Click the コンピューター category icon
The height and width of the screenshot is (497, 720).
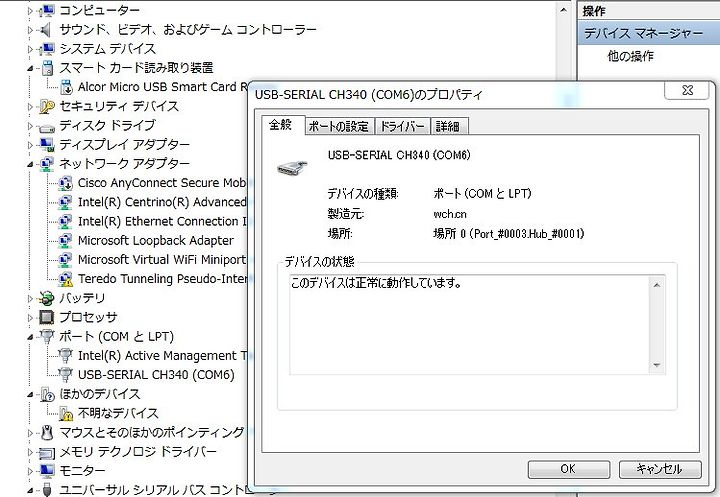click(47, 10)
